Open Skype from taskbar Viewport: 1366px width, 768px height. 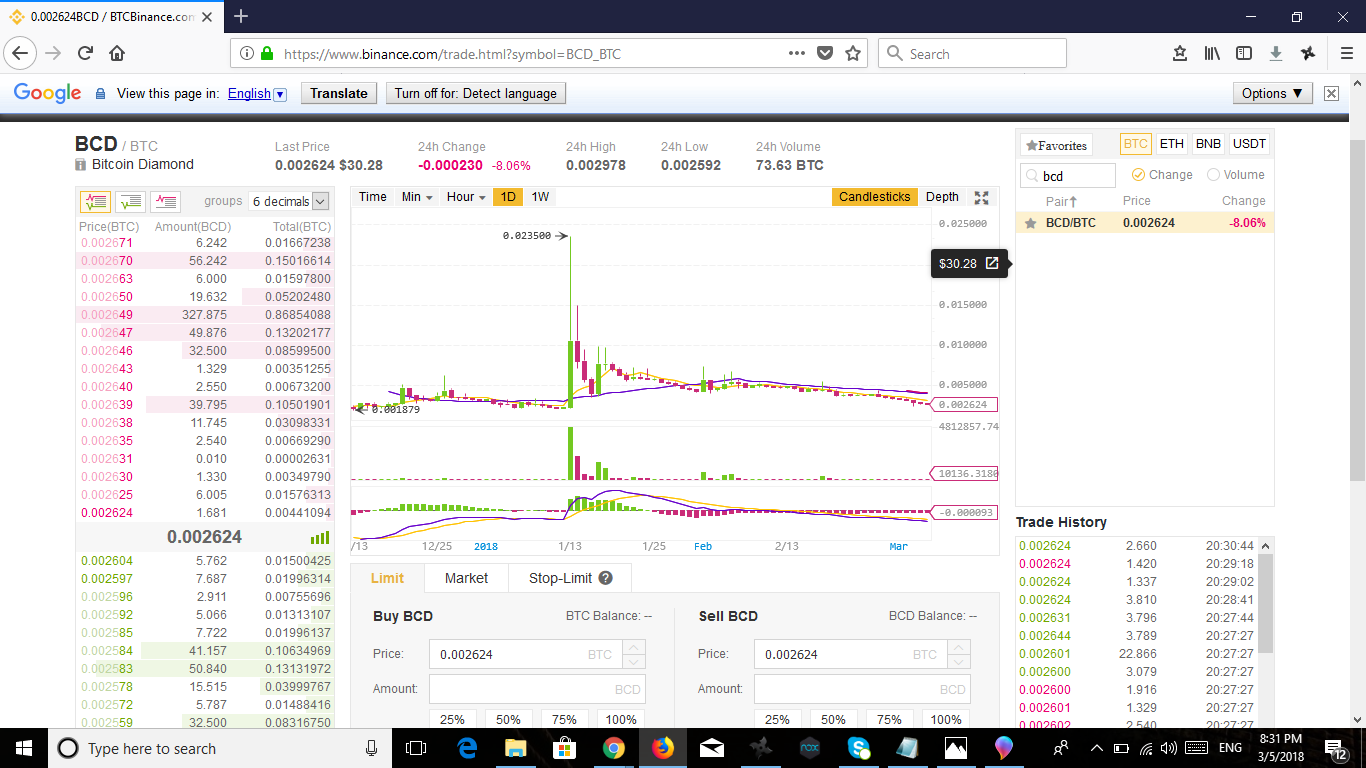(x=858, y=748)
